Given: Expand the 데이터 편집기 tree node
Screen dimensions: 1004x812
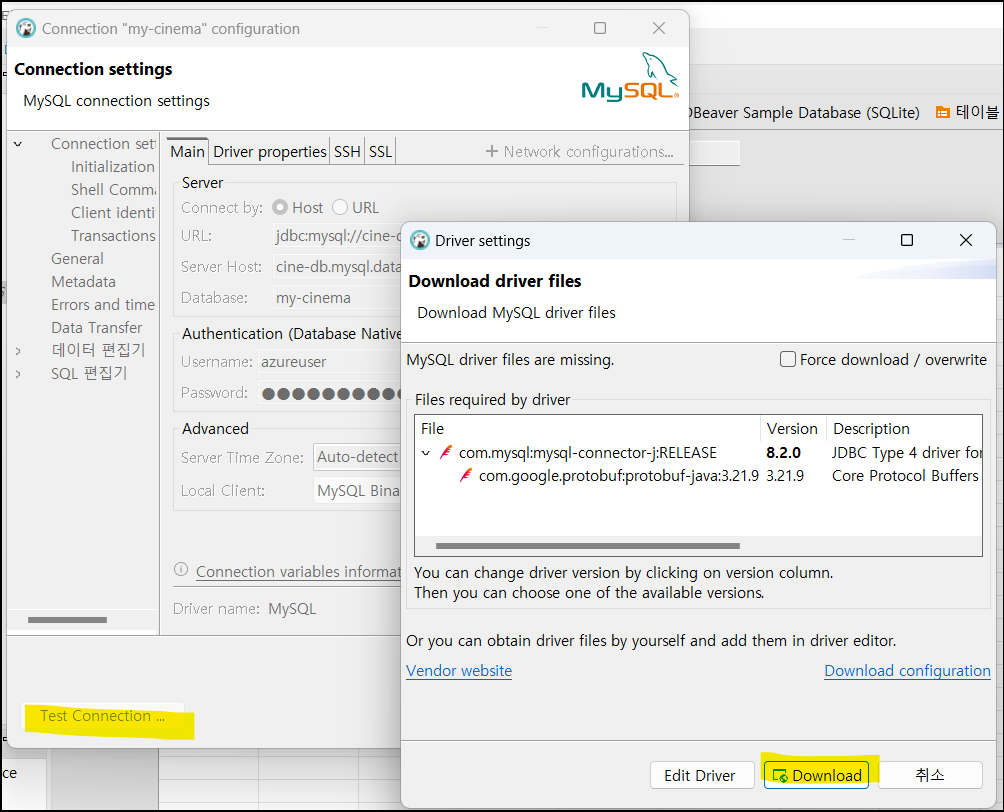Looking at the screenshot, I should pos(18,351).
